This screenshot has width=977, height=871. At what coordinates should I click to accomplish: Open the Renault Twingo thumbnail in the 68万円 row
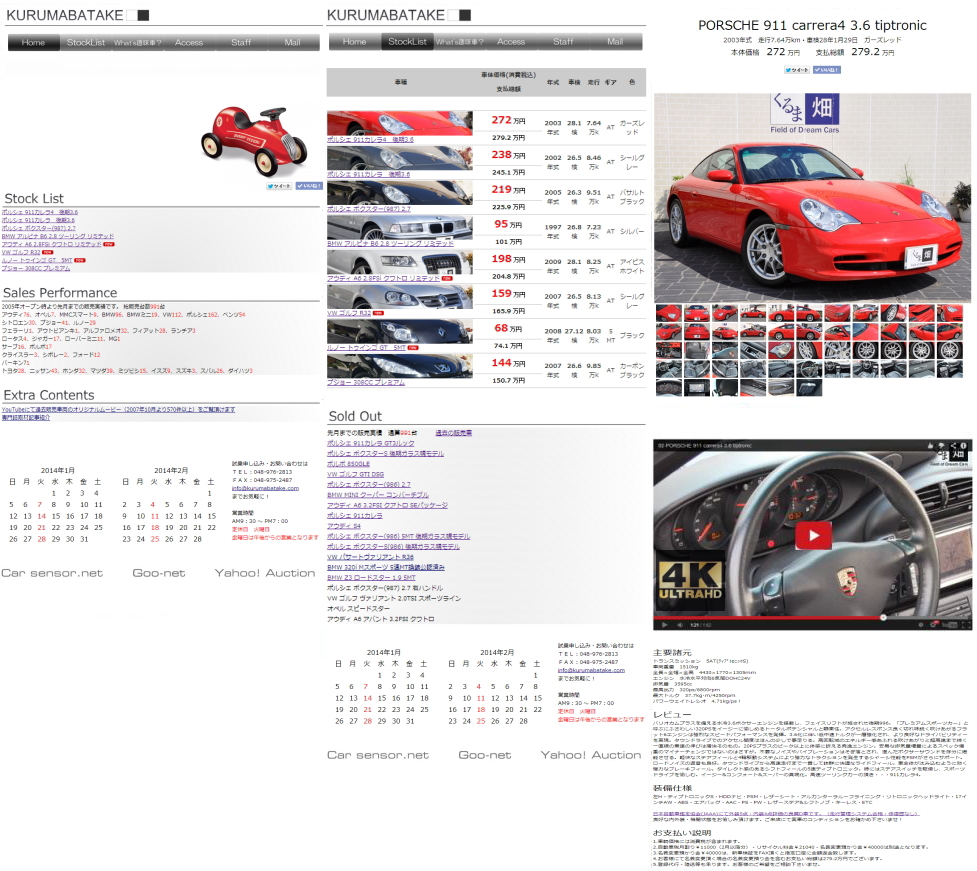[x=399, y=331]
